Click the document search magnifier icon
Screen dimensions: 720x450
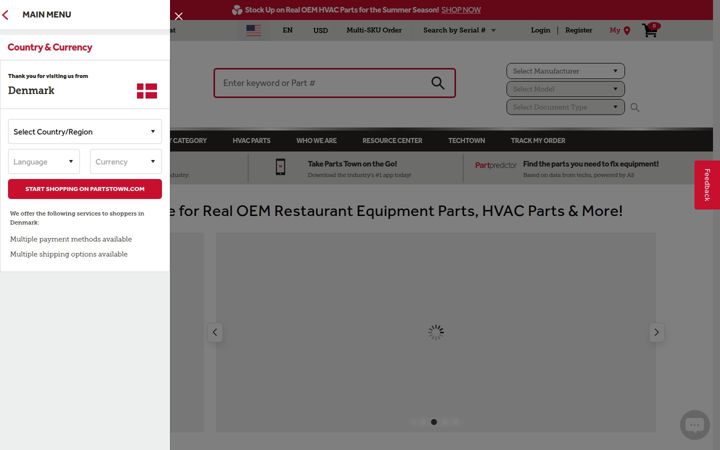(x=635, y=107)
